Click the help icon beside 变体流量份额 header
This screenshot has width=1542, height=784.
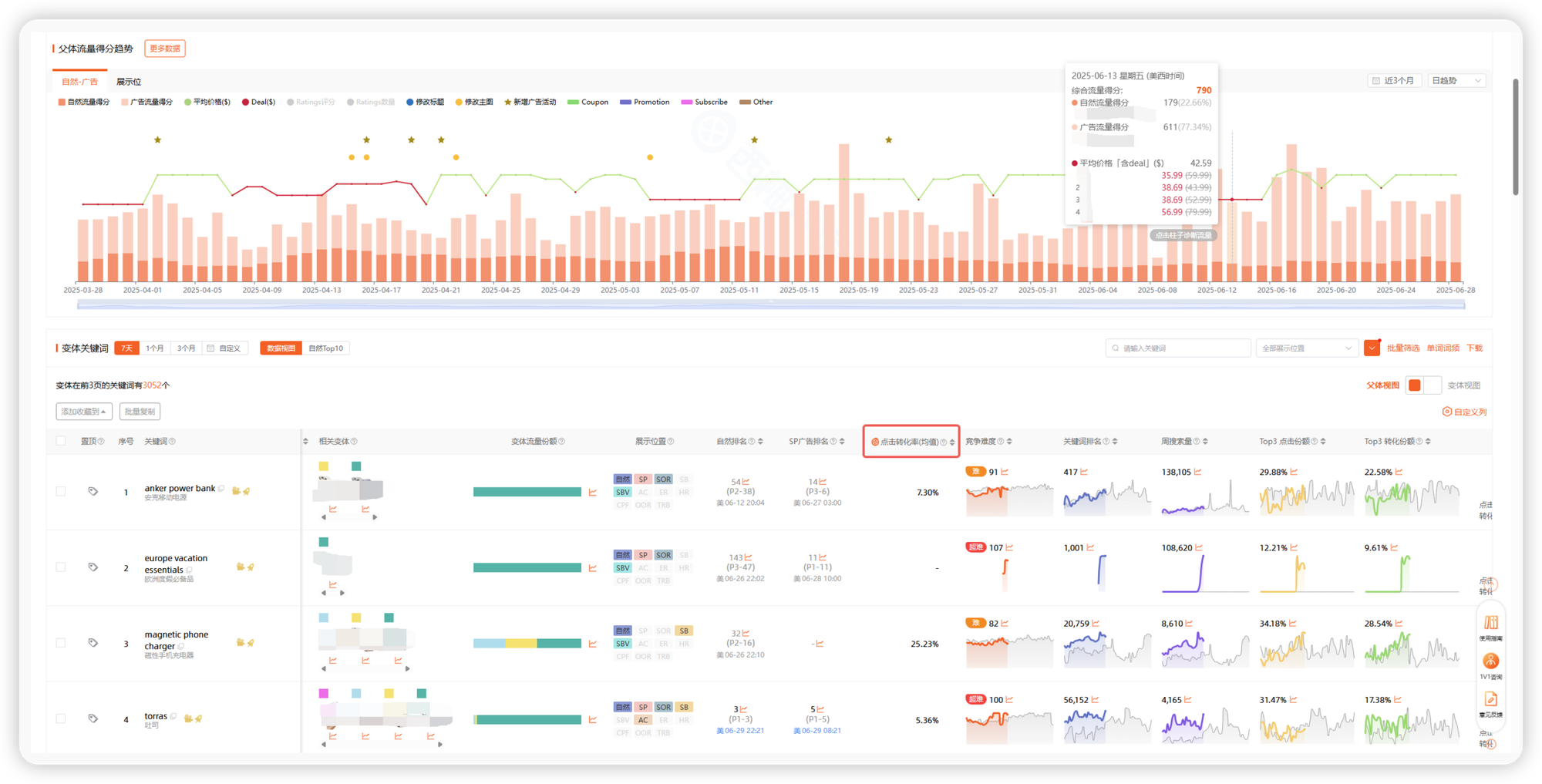pyautogui.click(x=561, y=442)
